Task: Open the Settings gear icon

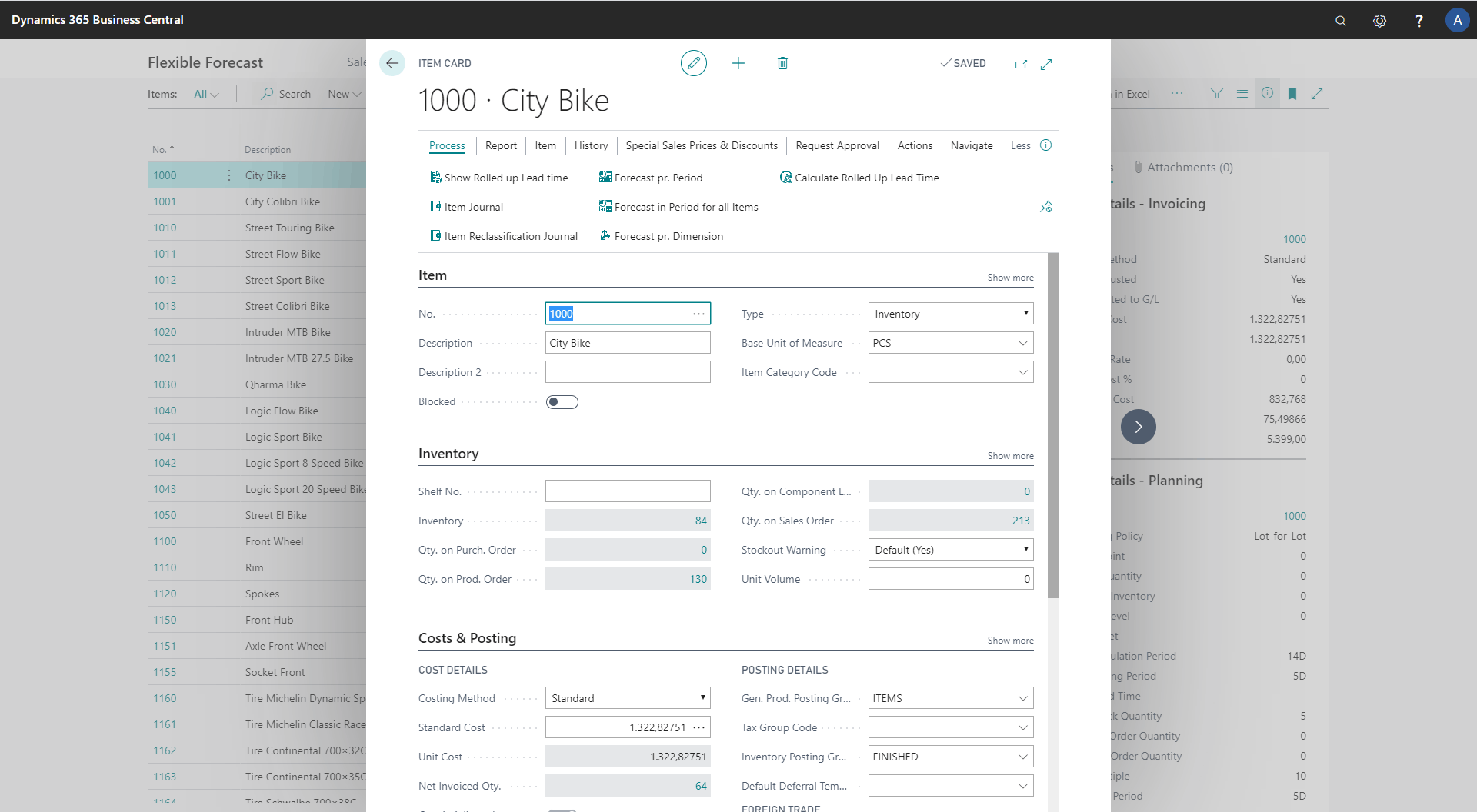Action: pyautogui.click(x=1379, y=20)
